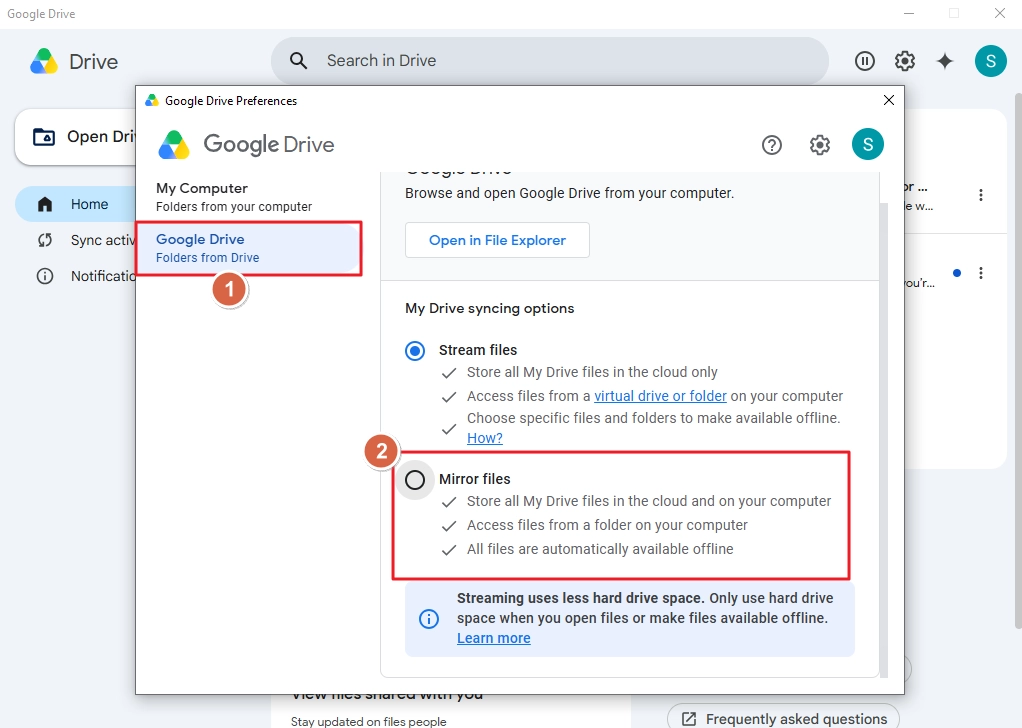Select the Stream files radio button
1022x728 pixels.
415,351
